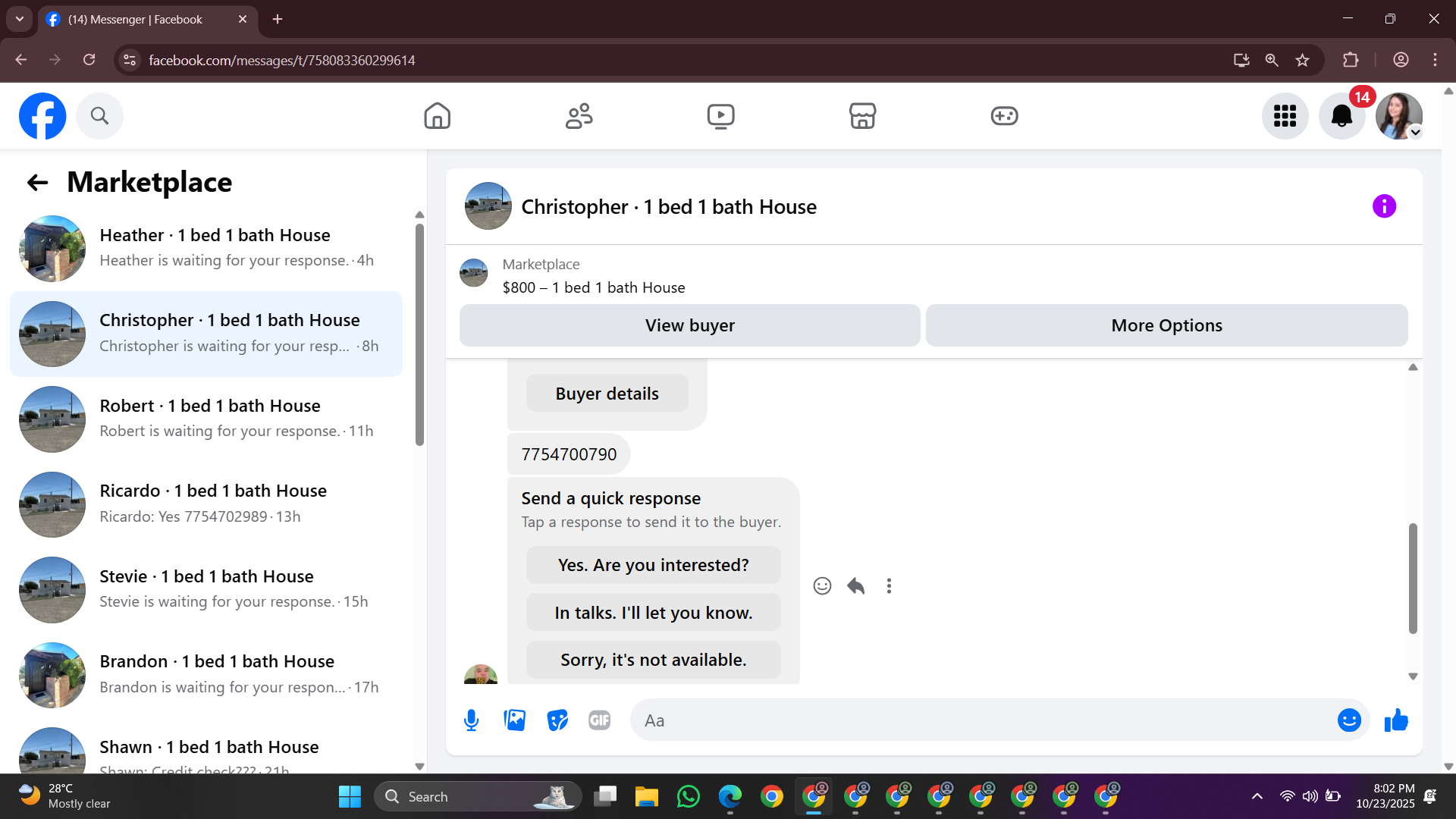Open conversation information purple icon
1456x819 pixels.
[x=1384, y=206]
